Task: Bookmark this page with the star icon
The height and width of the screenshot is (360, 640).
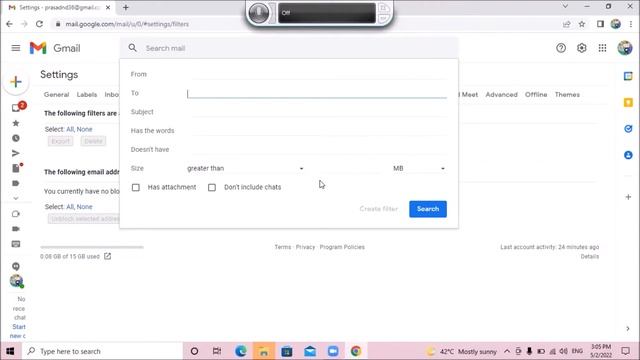Action: tap(582, 24)
